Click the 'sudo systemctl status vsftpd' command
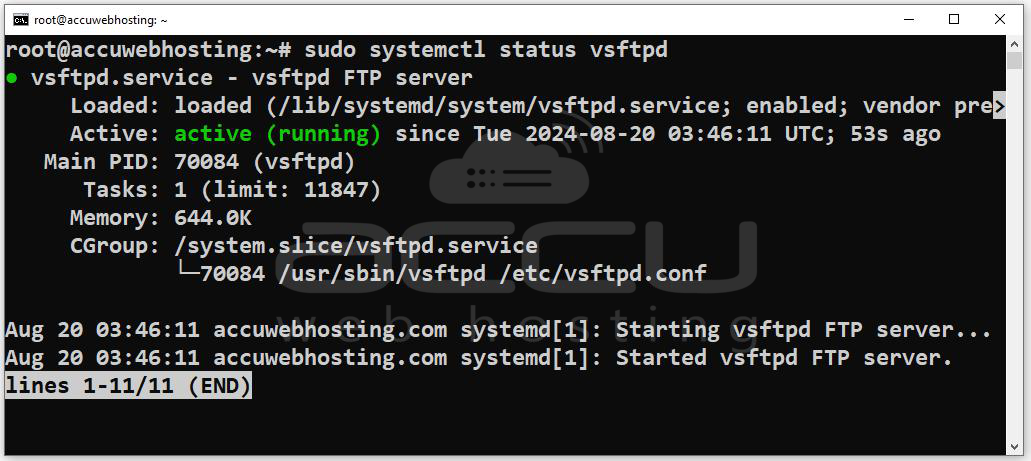 tap(485, 50)
